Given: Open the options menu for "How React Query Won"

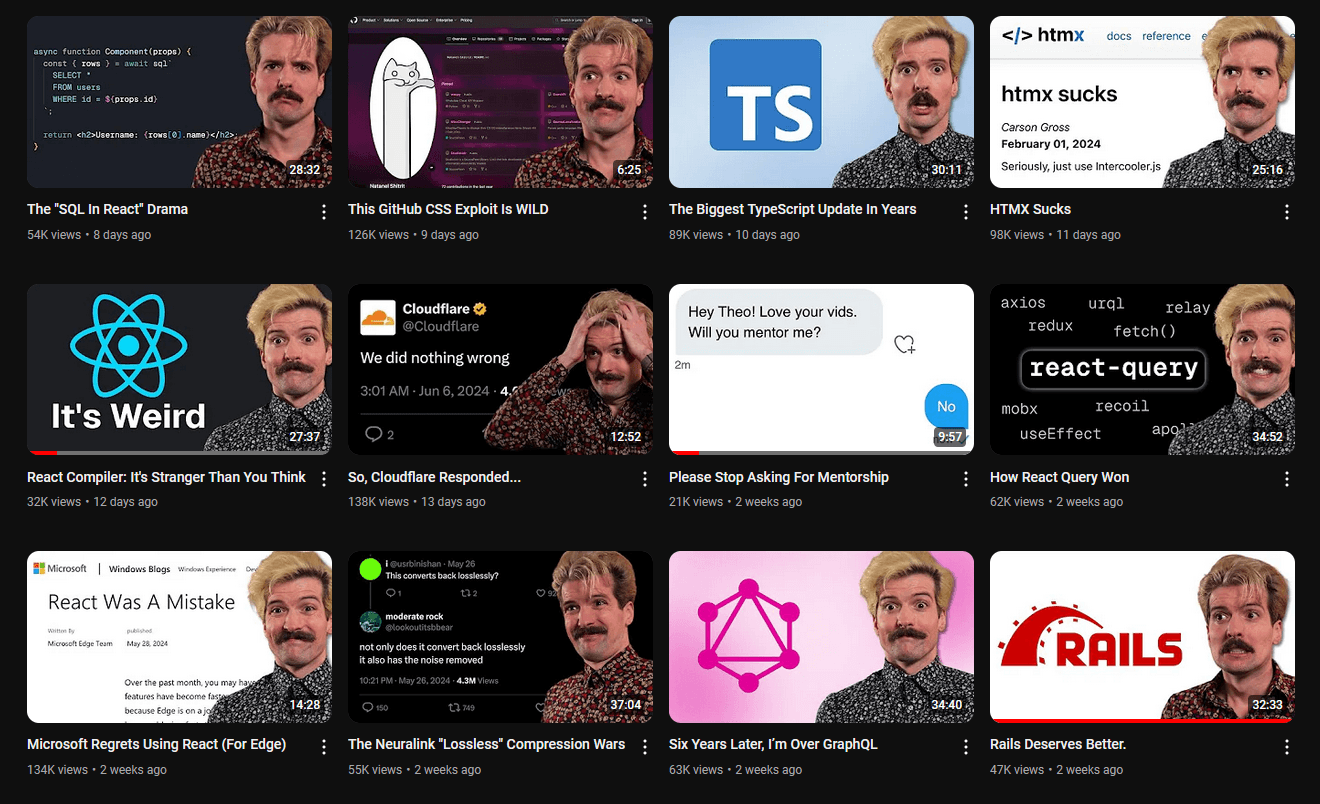Looking at the screenshot, I should [1286, 478].
